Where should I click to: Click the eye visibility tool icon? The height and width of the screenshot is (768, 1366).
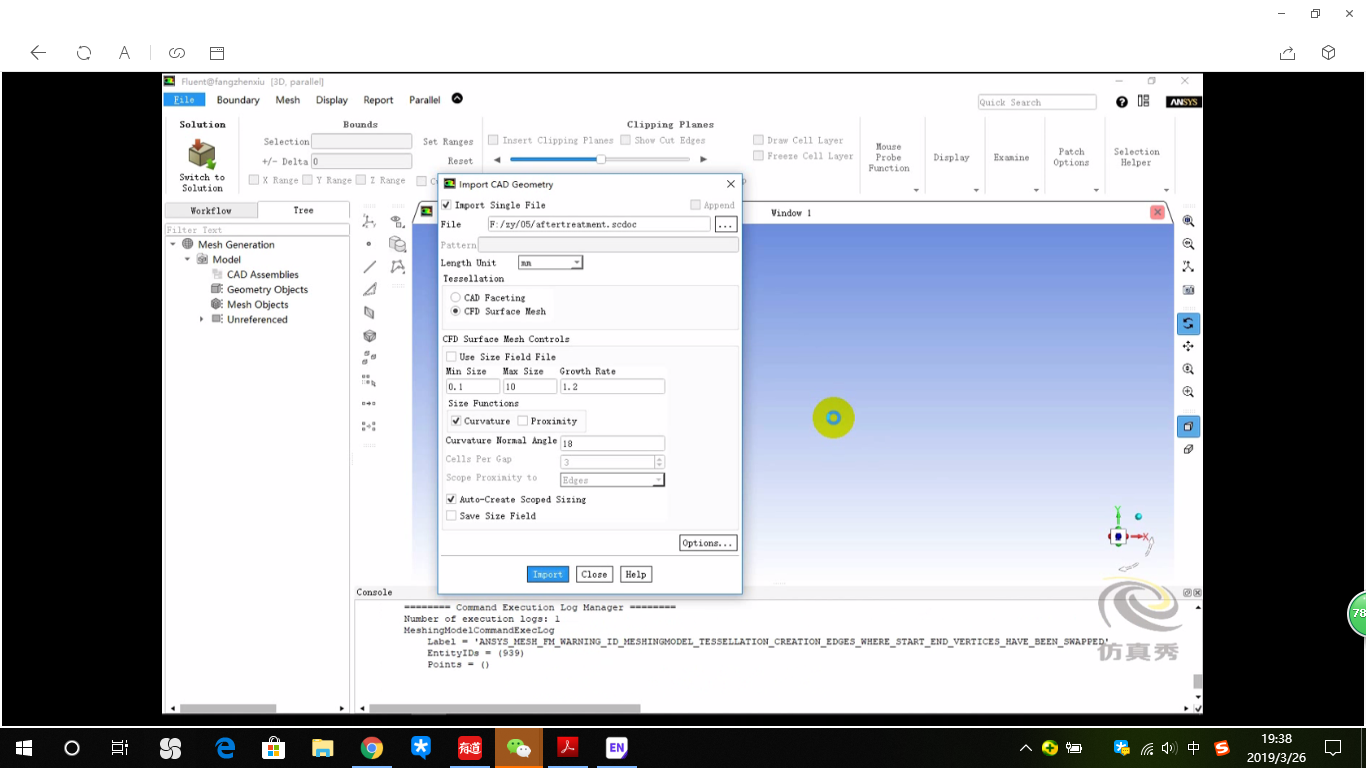click(x=397, y=221)
